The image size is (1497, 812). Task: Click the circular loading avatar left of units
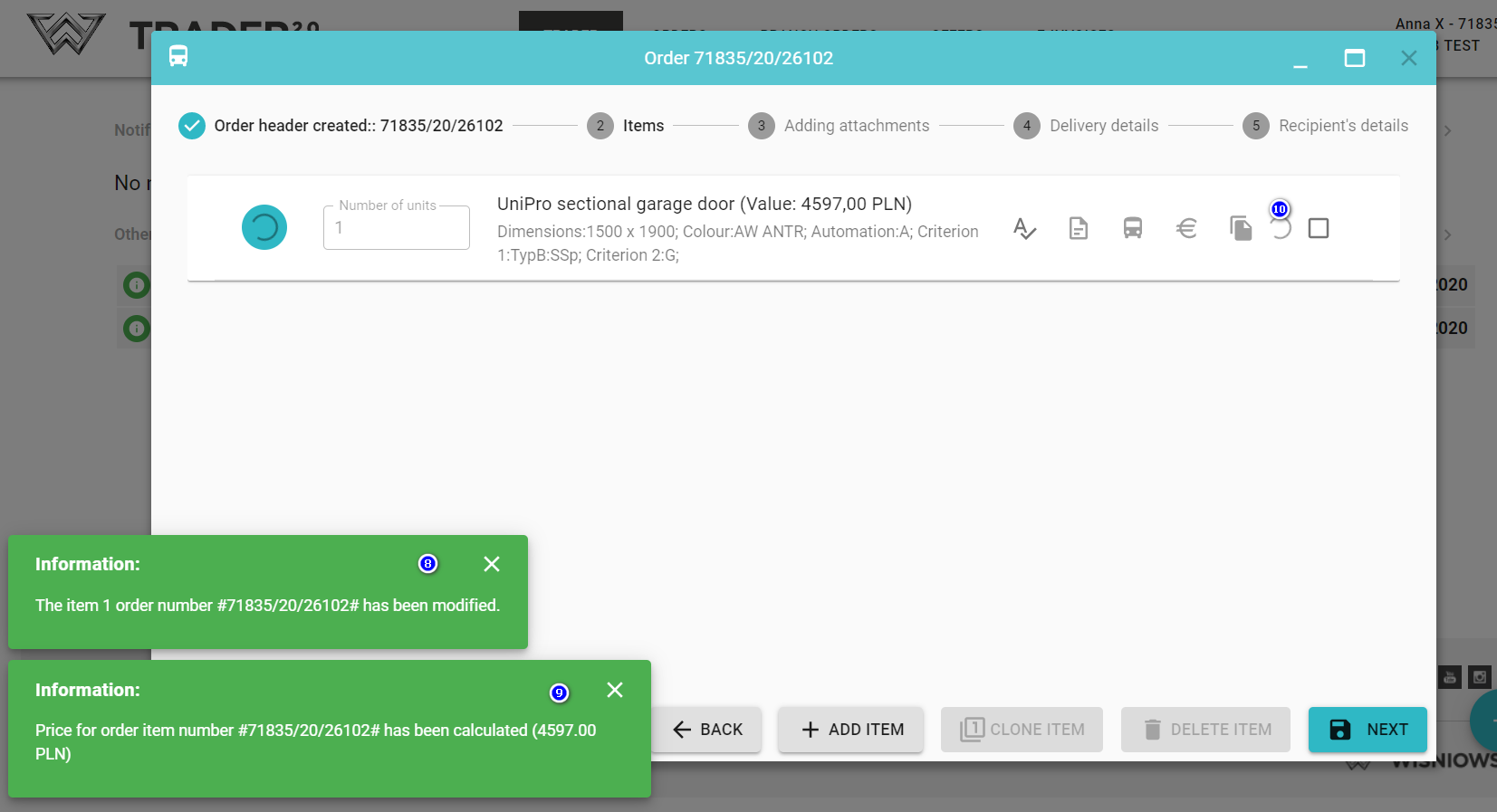point(264,227)
